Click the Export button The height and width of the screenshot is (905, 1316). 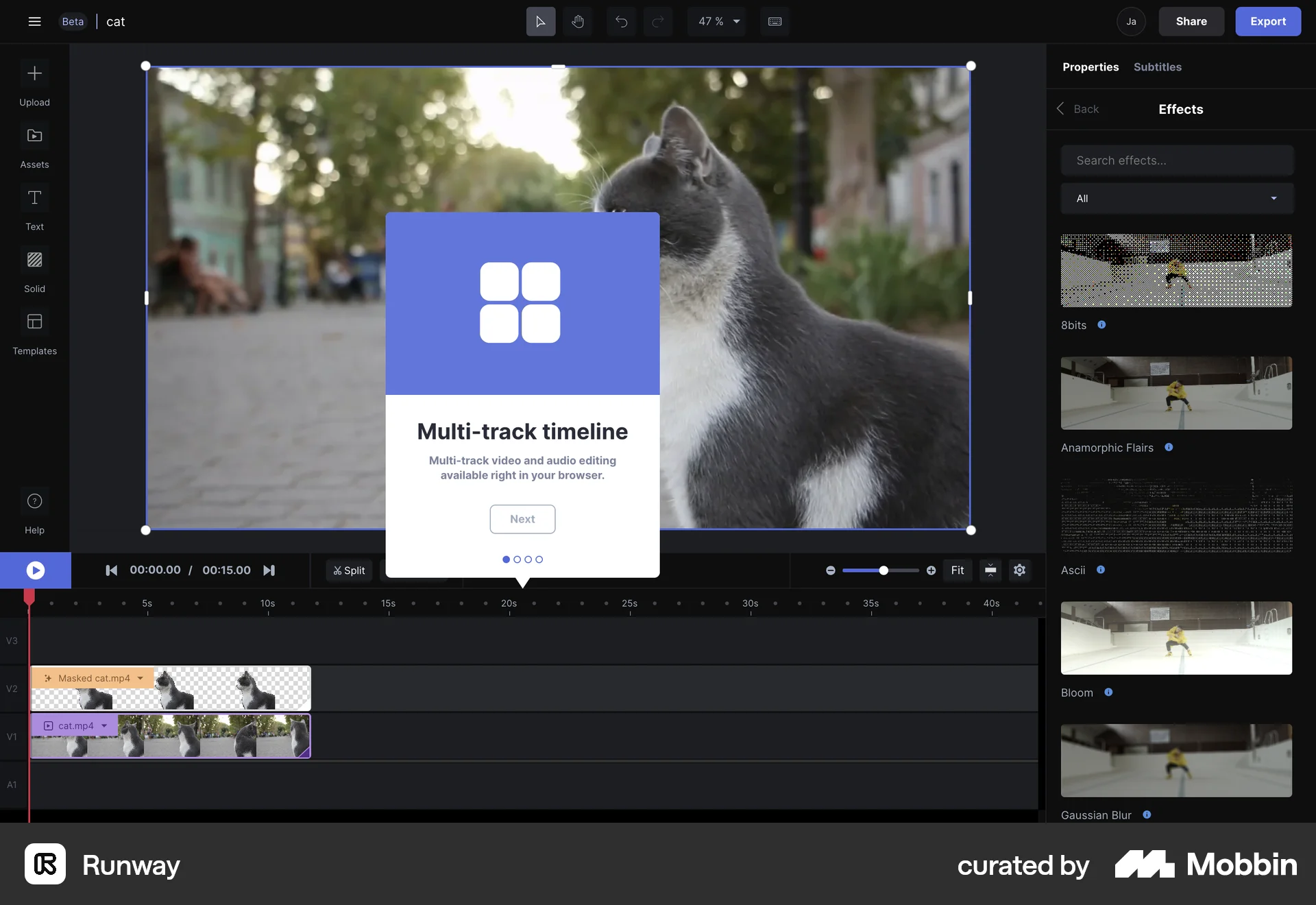pos(1267,21)
